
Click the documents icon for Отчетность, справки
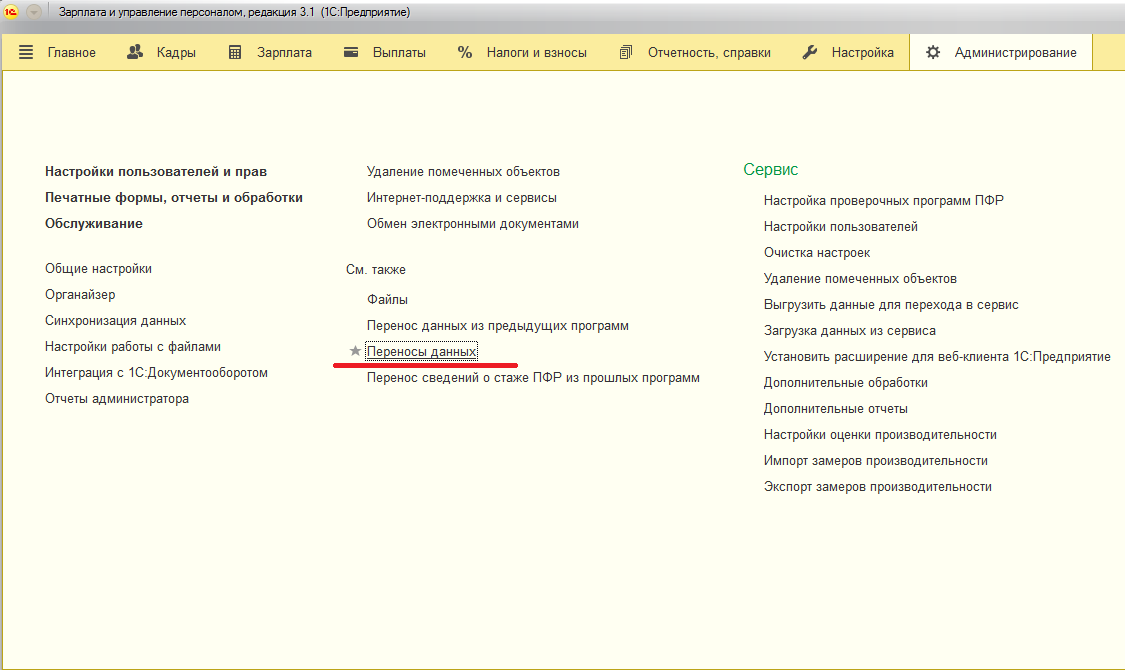(626, 52)
